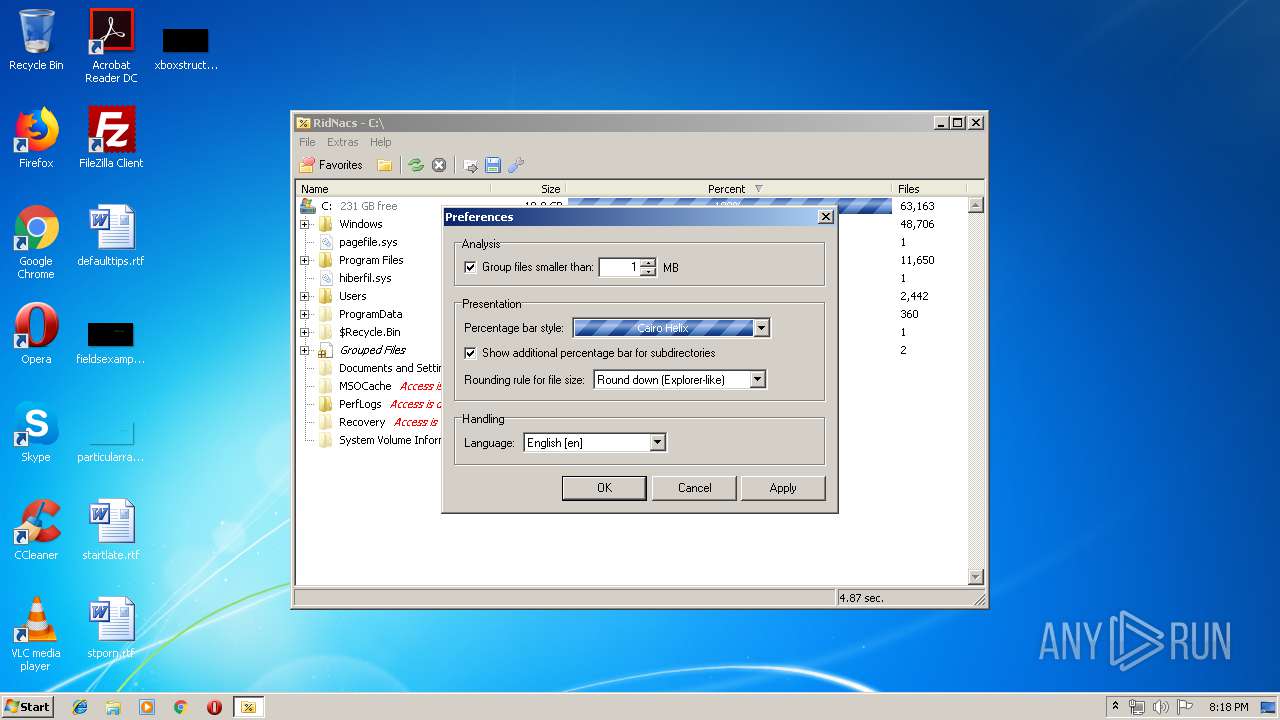Open FileZilla Client desktop icon
Viewport: 1280px width, 720px height.
tap(111, 138)
